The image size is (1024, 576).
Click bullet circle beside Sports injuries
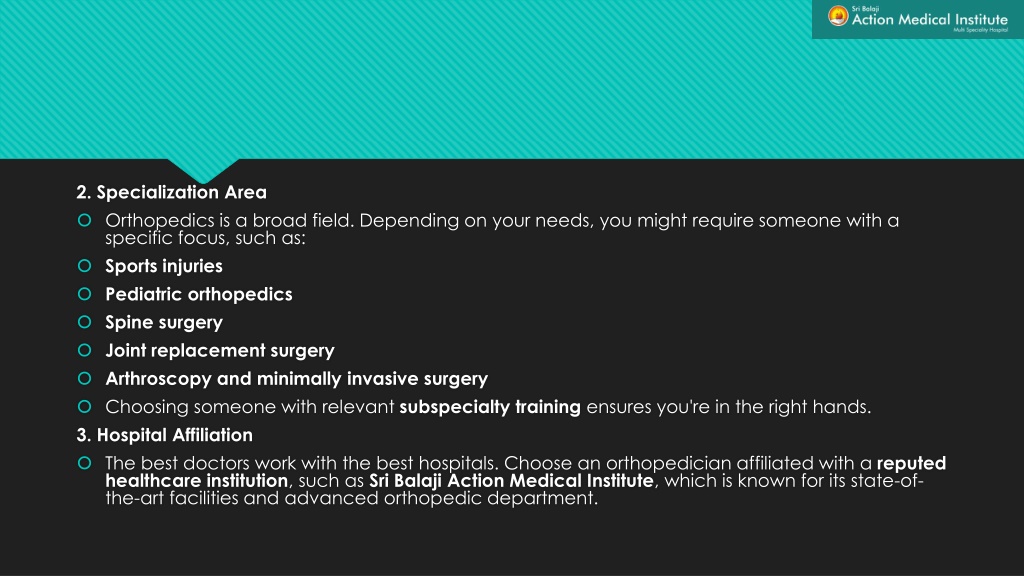[84, 266]
